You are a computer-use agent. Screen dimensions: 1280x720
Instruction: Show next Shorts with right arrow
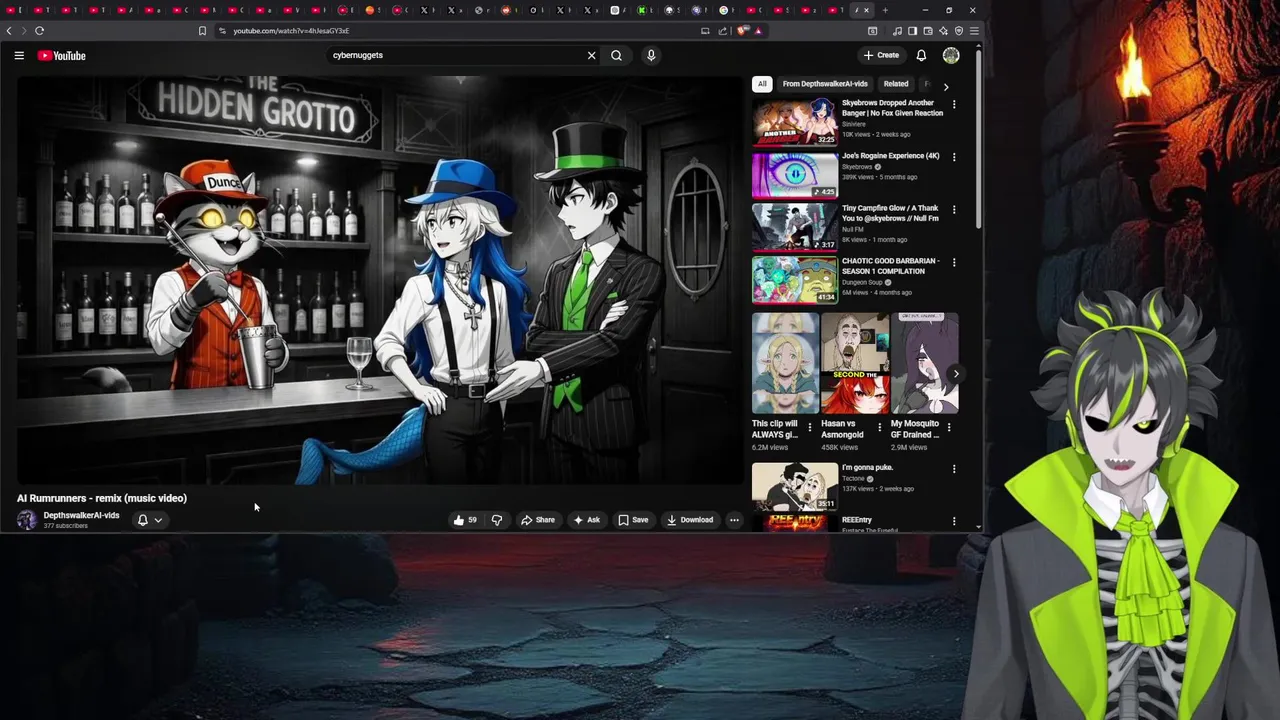click(956, 374)
